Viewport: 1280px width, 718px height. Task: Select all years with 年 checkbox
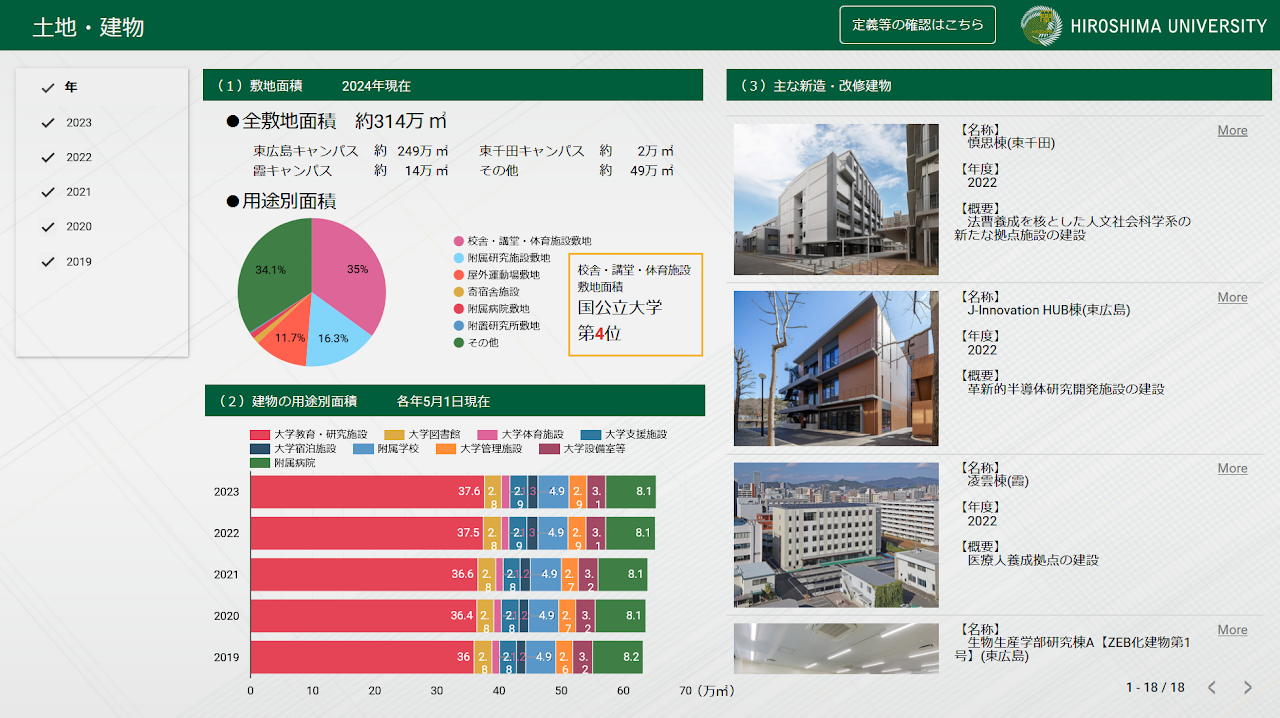pyautogui.click(x=48, y=88)
